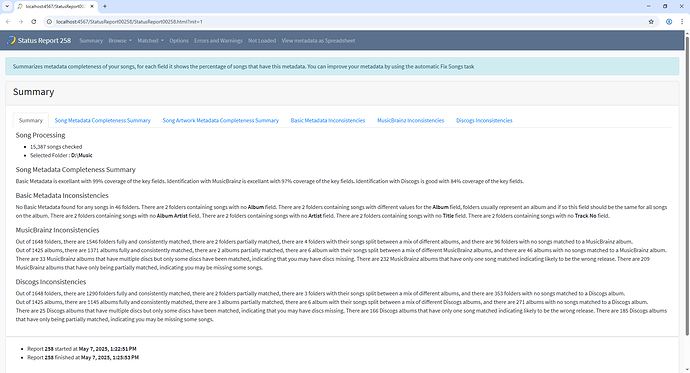Viewport: 690px width, 373px height.
Task: Open the Not Loaded navbar link
Action: [x=262, y=40]
